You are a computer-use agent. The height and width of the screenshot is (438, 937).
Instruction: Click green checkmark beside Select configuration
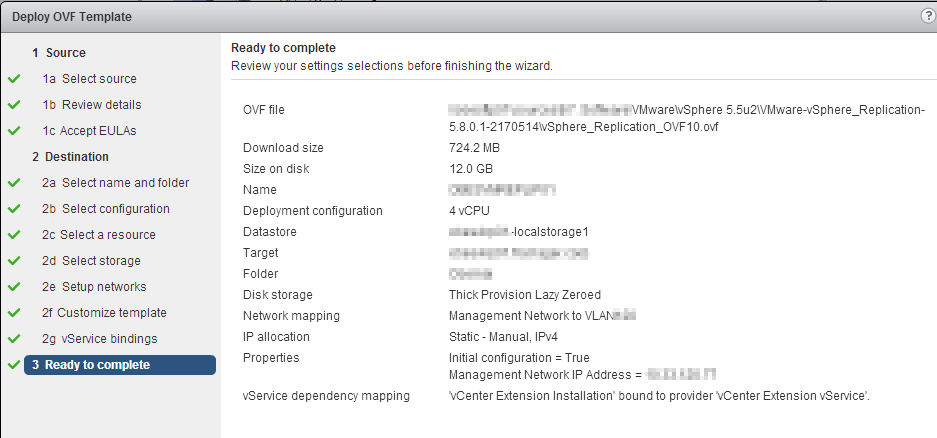pyautogui.click(x=14, y=209)
